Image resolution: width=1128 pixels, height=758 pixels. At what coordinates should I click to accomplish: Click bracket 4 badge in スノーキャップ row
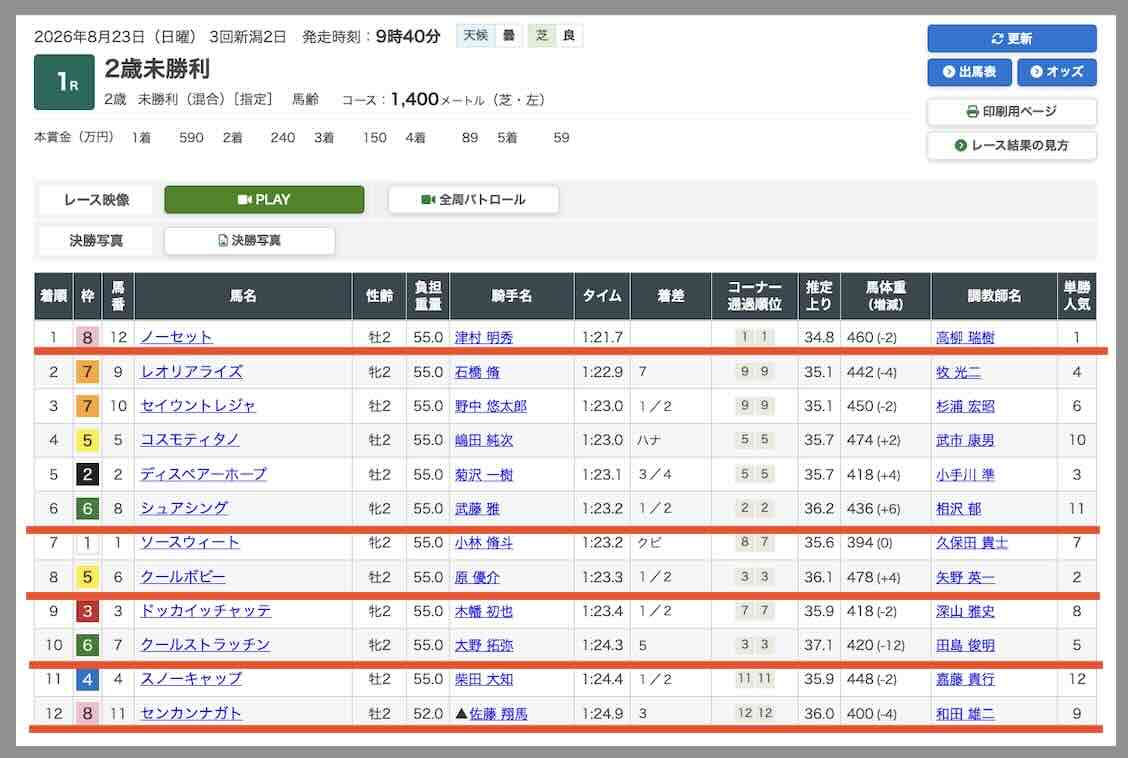click(87, 679)
